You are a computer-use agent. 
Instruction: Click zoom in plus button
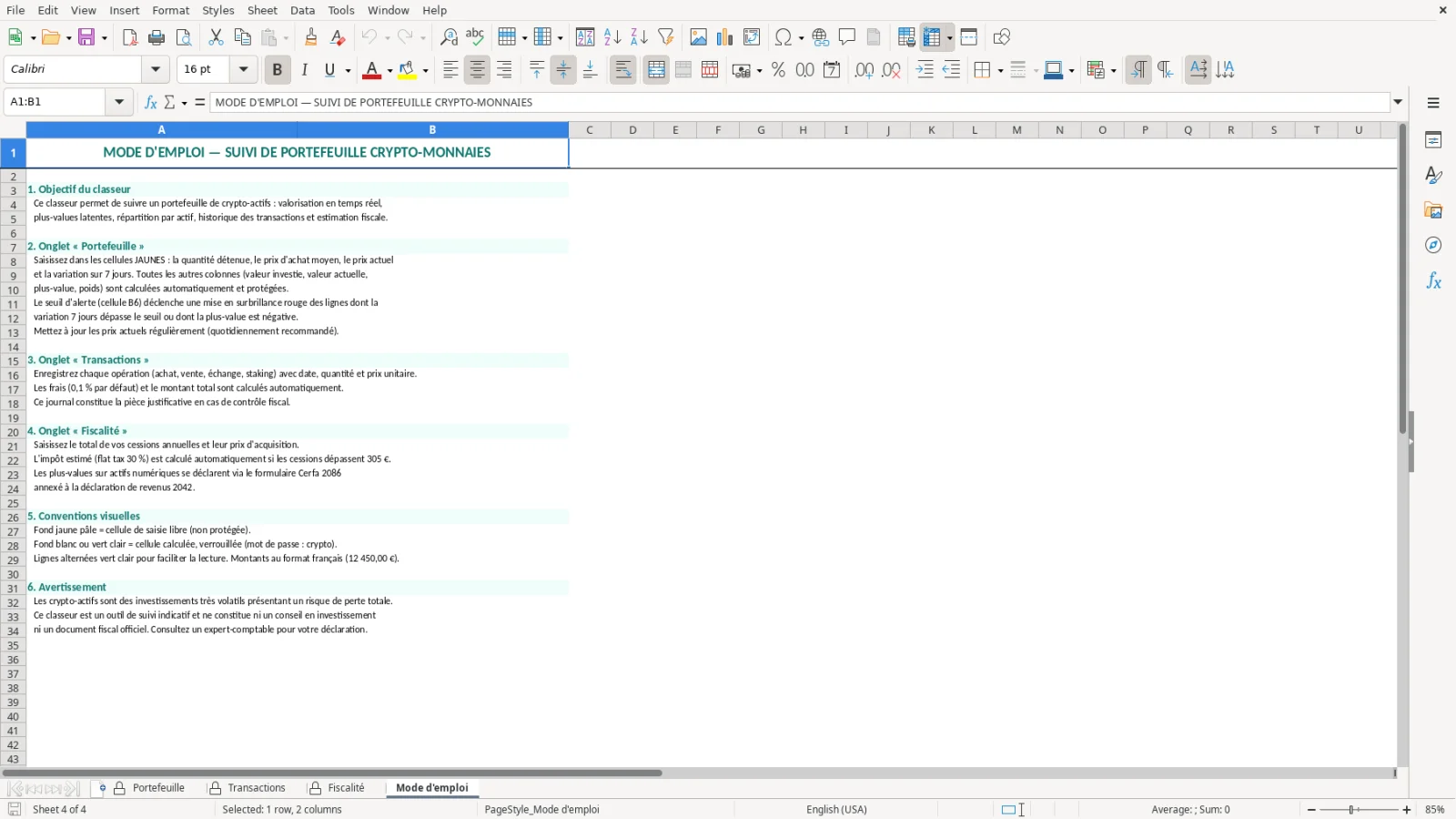coord(1407,810)
